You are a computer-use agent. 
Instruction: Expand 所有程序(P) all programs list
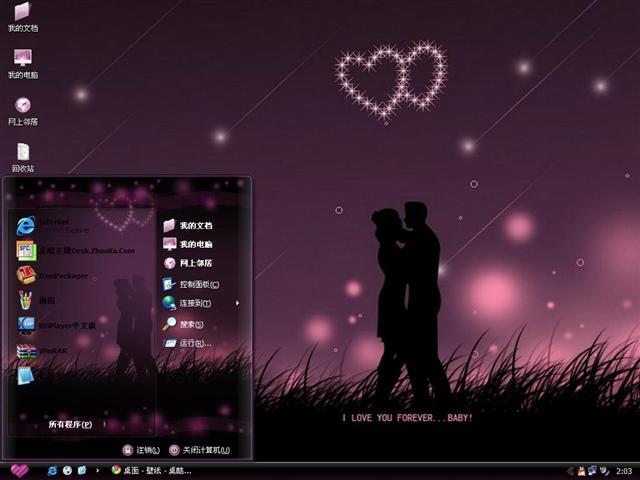pos(70,424)
